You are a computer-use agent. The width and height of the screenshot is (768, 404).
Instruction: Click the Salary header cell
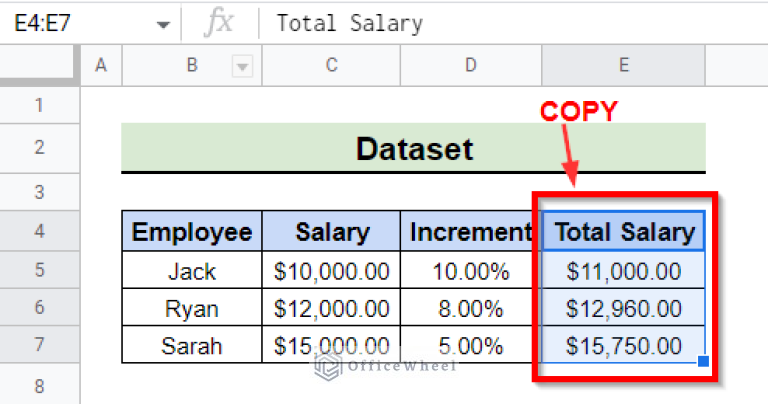pos(332,231)
